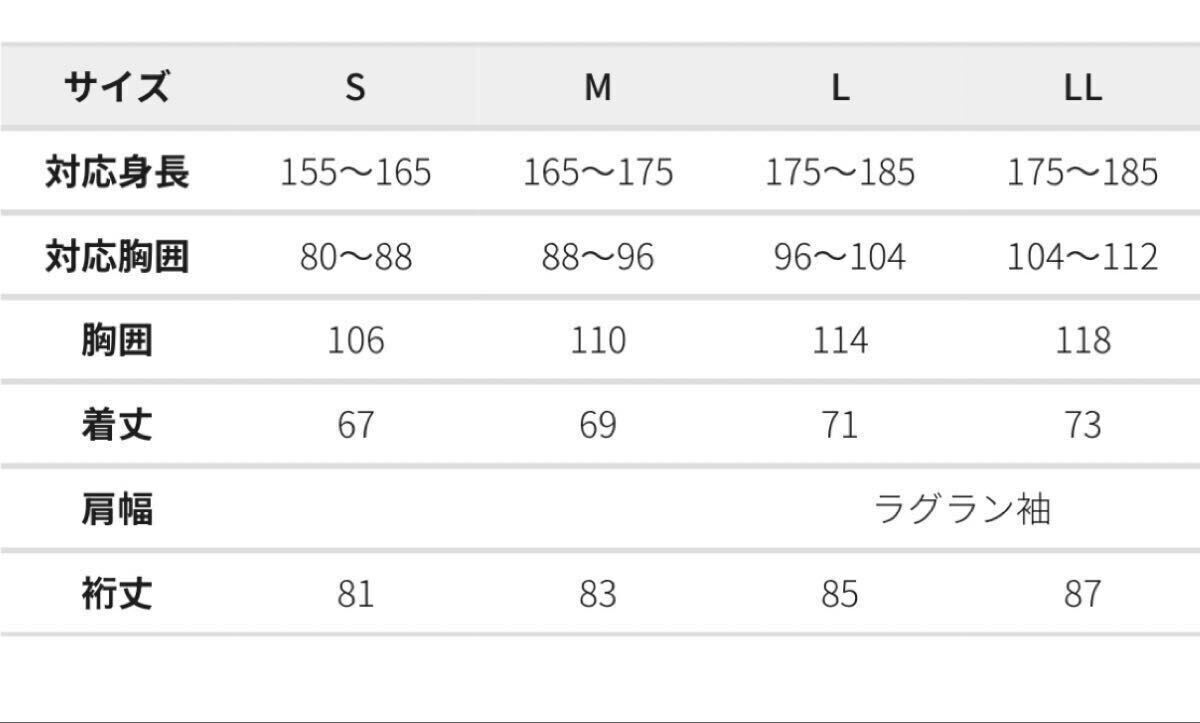Click the 106 chest measurement

355,341
